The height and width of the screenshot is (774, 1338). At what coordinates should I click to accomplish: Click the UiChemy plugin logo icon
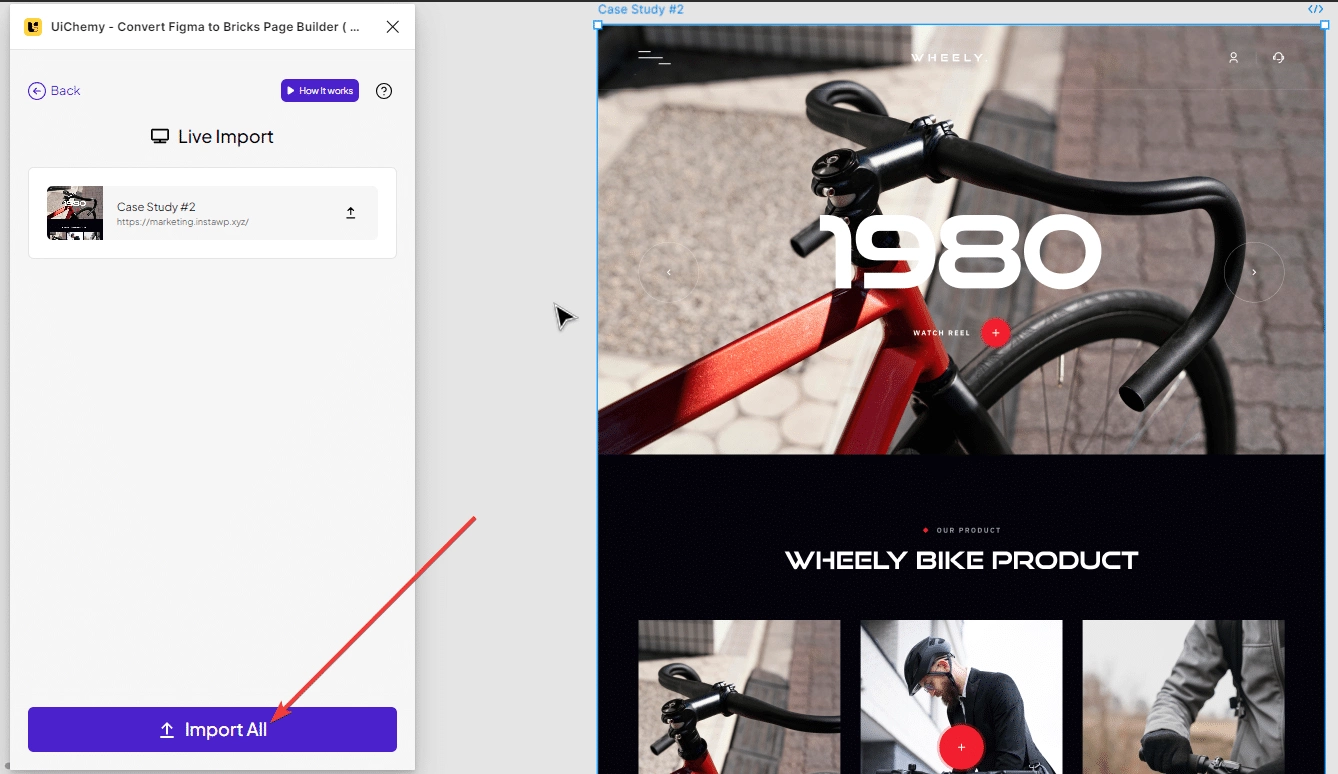(x=33, y=27)
